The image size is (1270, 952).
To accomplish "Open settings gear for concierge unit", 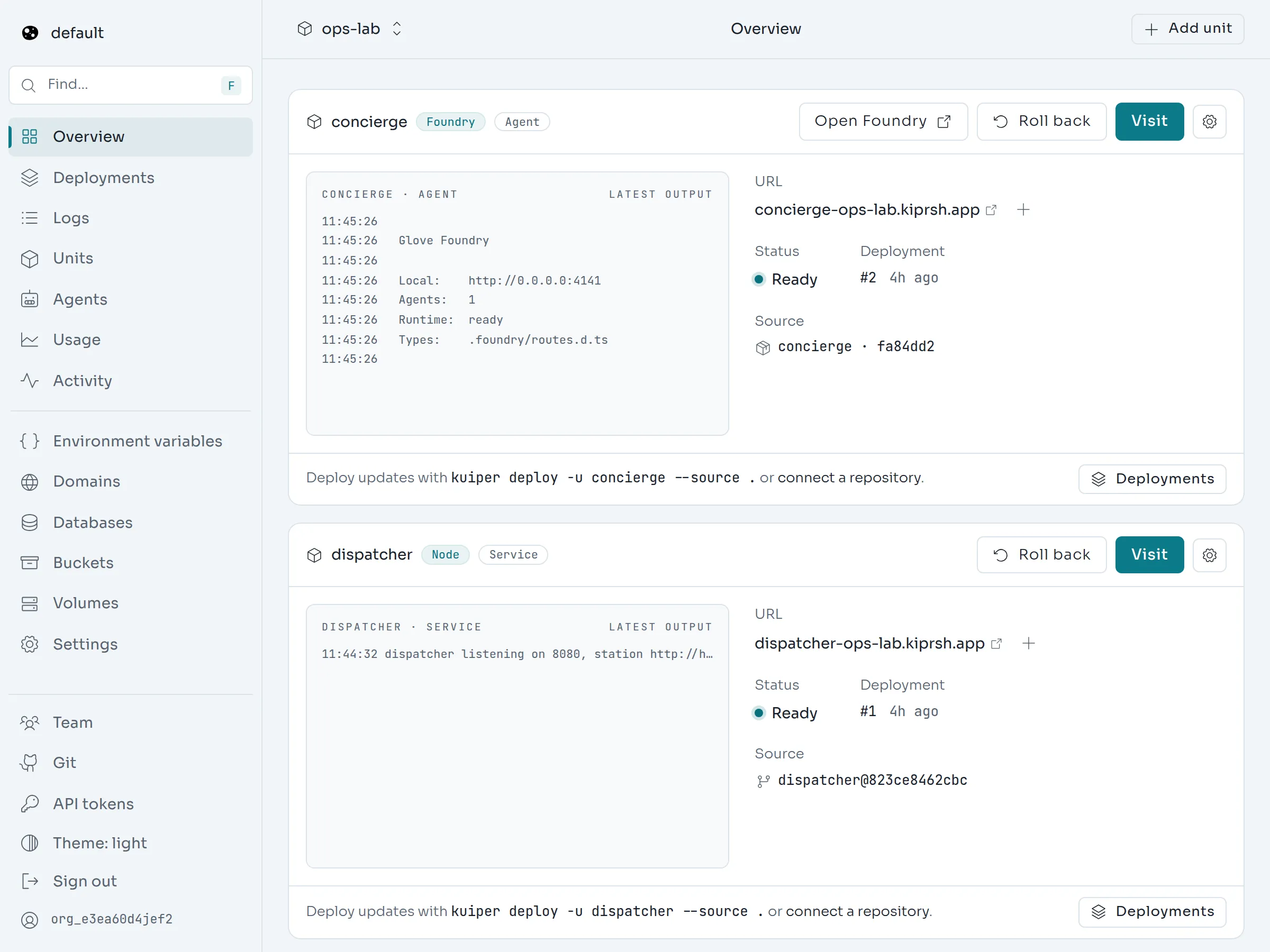I will tap(1209, 122).
